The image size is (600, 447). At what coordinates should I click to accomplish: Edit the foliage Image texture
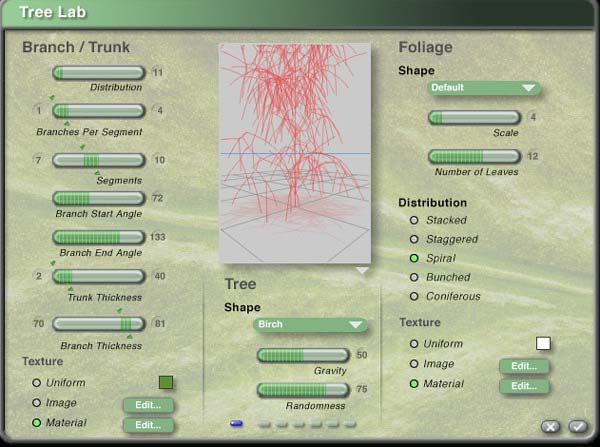pyautogui.click(x=524, y=366)
